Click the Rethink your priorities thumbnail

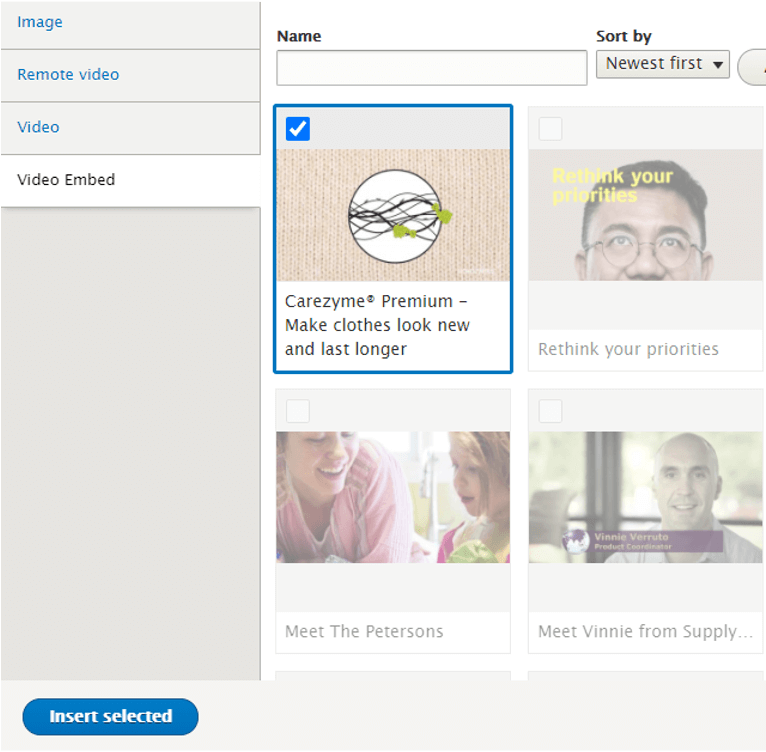[645, 215]
